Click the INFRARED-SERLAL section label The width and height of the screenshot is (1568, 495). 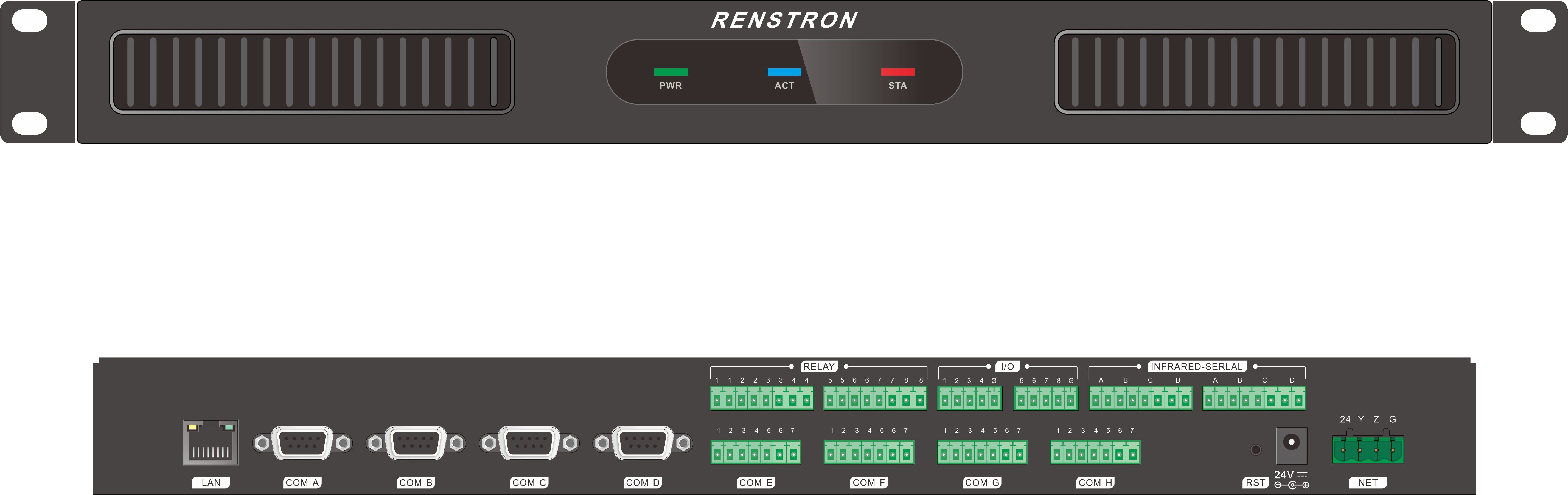[1197, 367]
